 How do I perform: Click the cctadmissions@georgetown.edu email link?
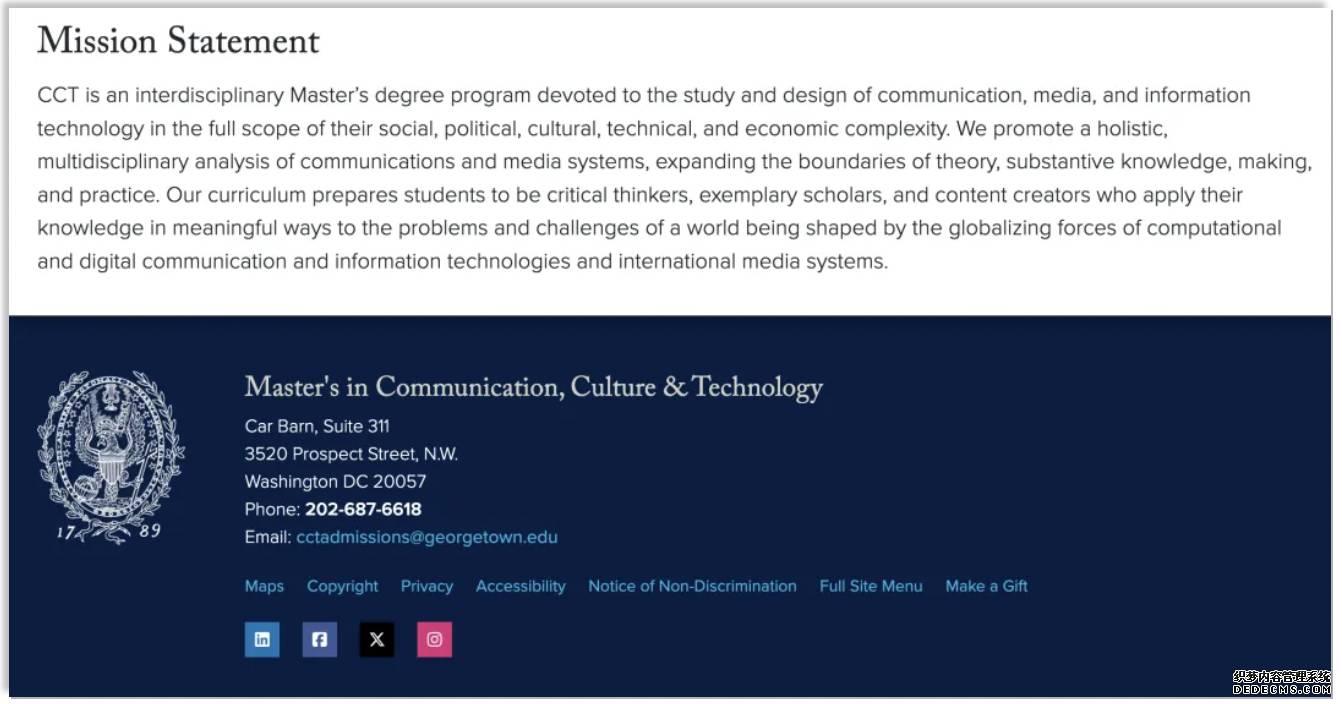point(427,537)
